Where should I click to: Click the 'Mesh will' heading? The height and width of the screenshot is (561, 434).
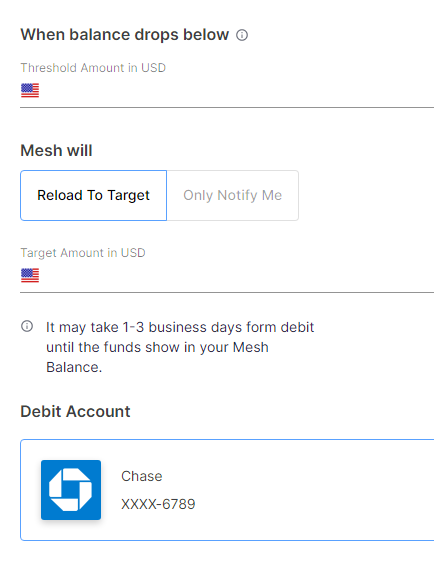pyautogui.click(x=56, y=150)
